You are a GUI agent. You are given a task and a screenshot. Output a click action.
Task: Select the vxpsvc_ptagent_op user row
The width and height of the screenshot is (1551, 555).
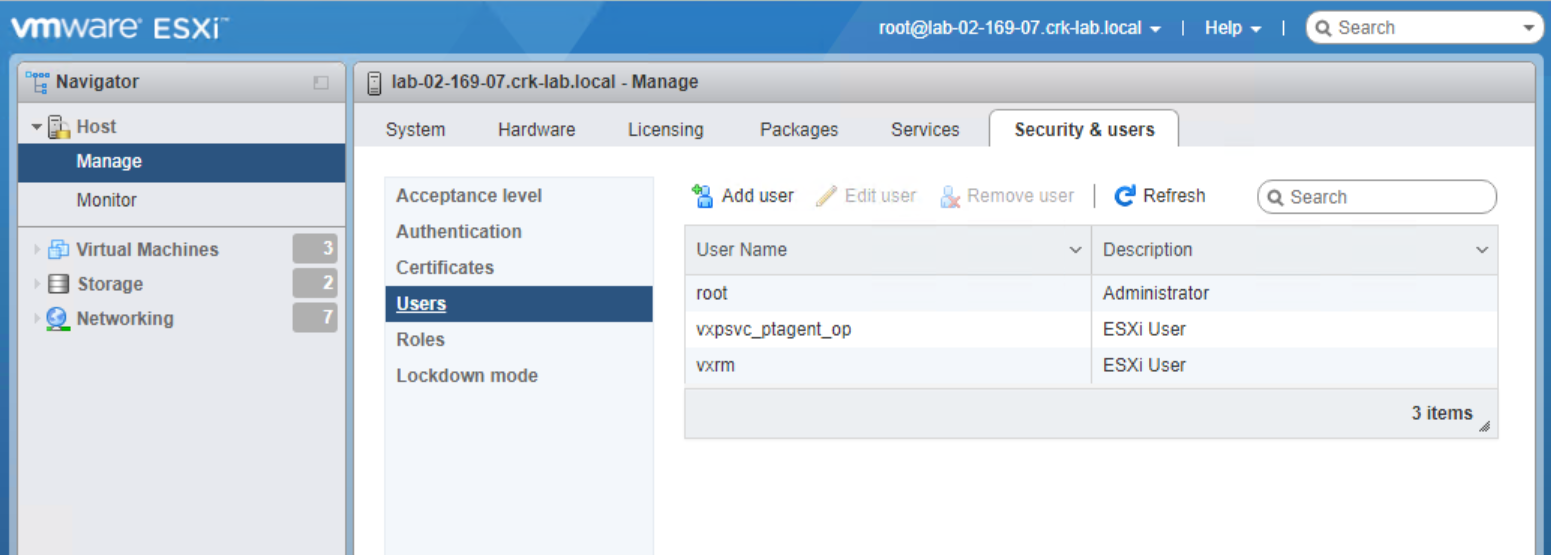tap(1091, 330)
